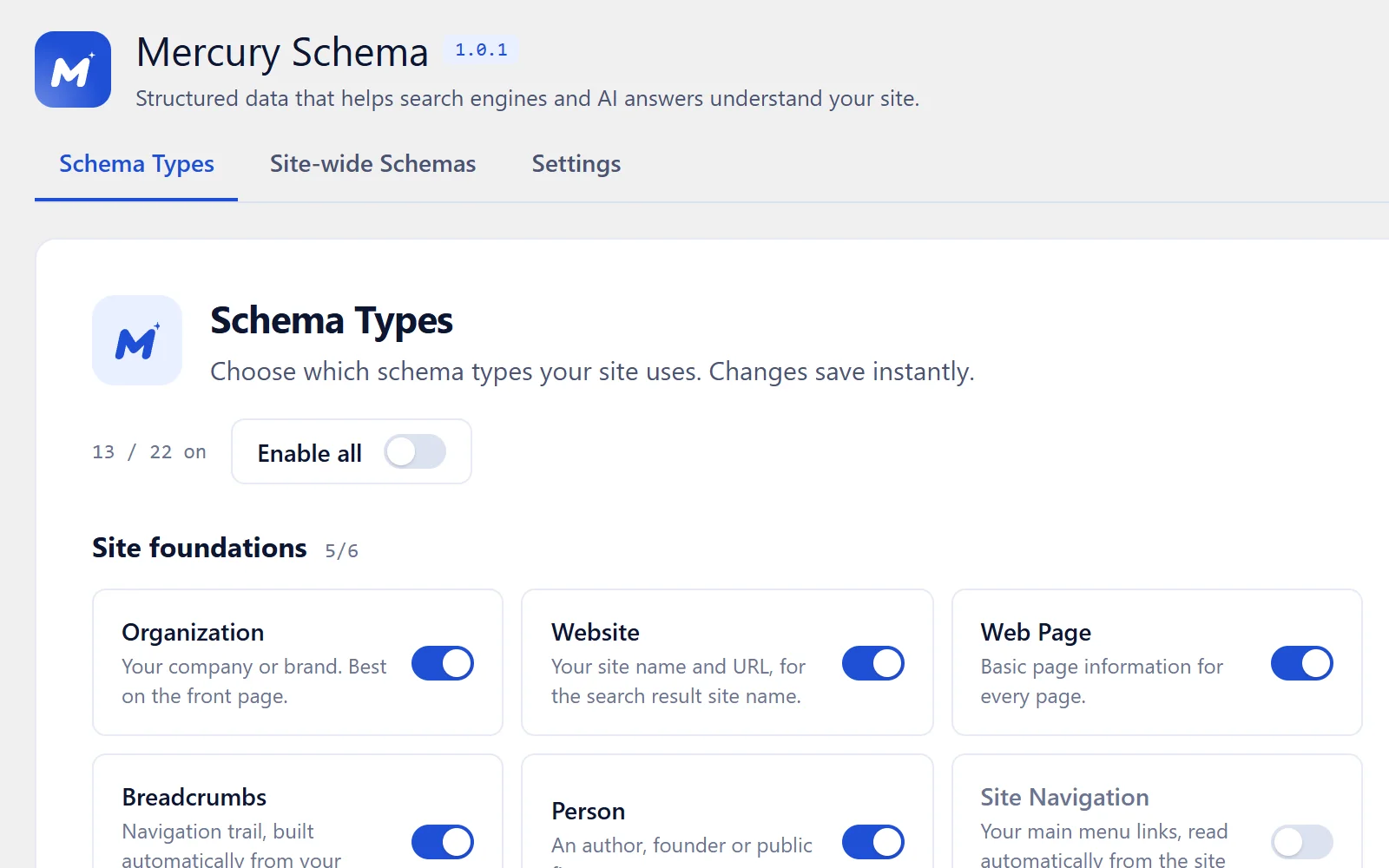Click the 'Website' card title
Image resolution: width=1389 pixels, height=868 pixels.
click(x=596, y=633)
